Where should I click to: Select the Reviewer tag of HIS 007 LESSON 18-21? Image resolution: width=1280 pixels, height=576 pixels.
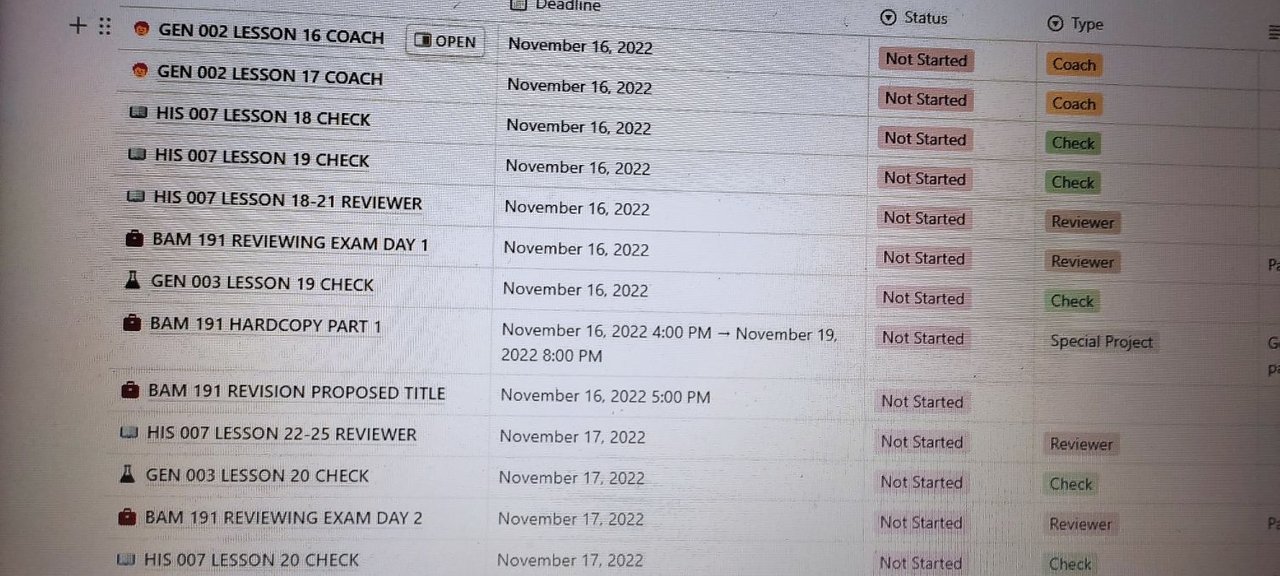point(1083,222)
